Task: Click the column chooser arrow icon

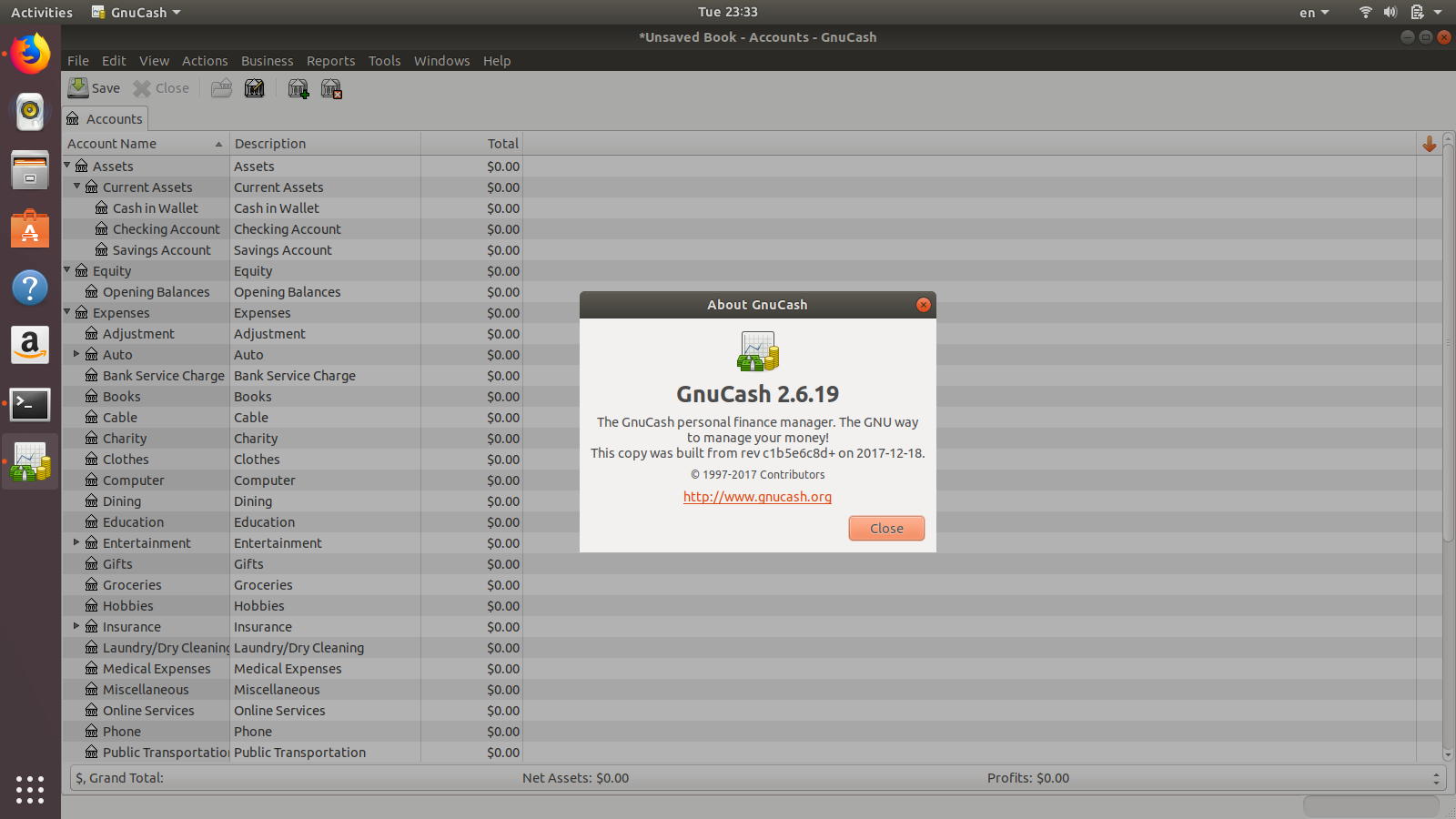Action: pos(1429,144)
